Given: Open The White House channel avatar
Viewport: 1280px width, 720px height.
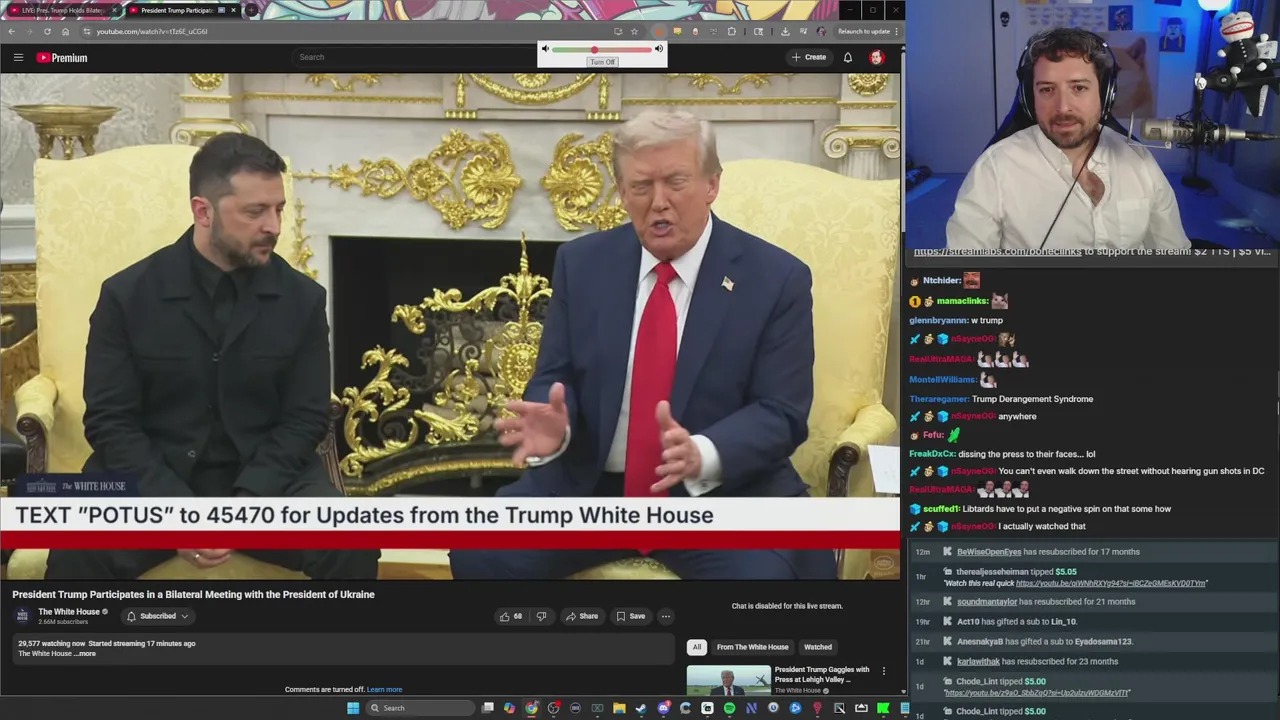Looking at the screenshot, I should pyautogui.click(x=22, y=616).
